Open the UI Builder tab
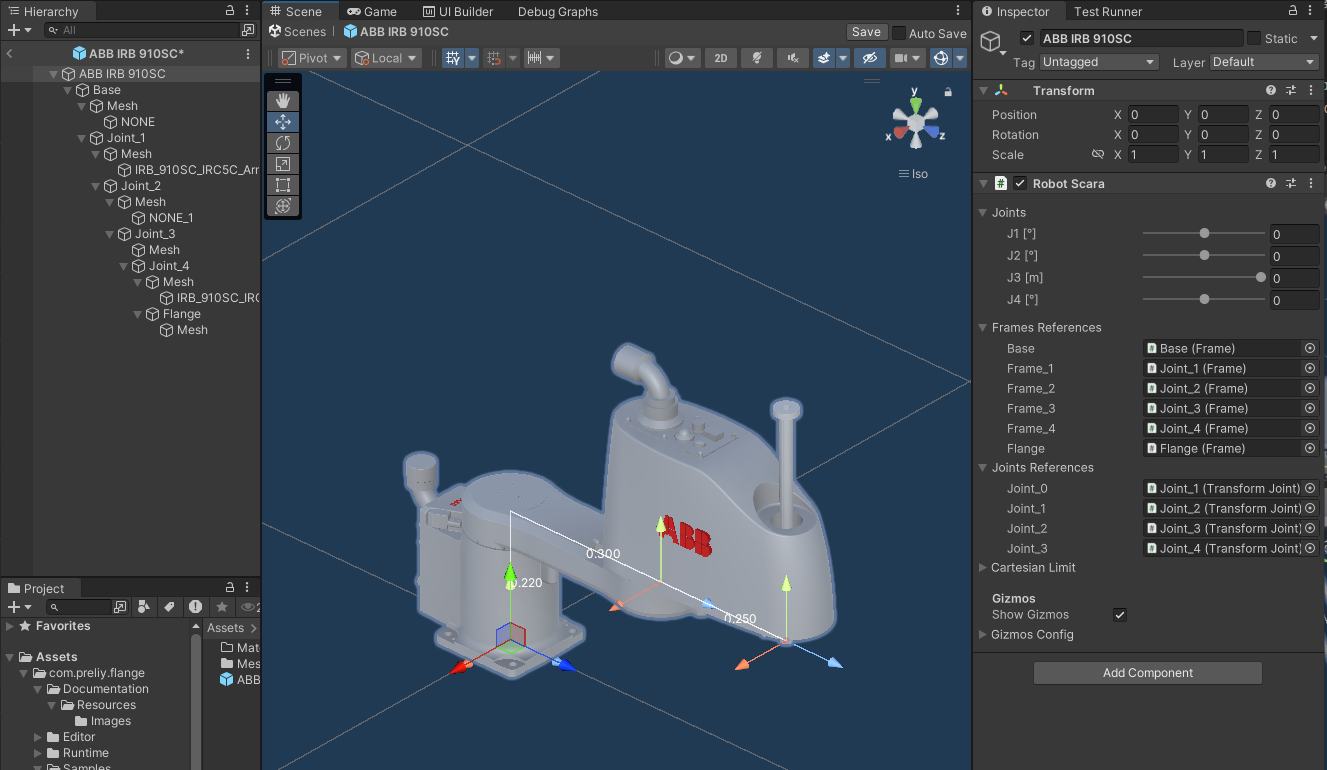Image resolution: width=1327 pixels, height=770 pixels. click(x=458, y=11)
